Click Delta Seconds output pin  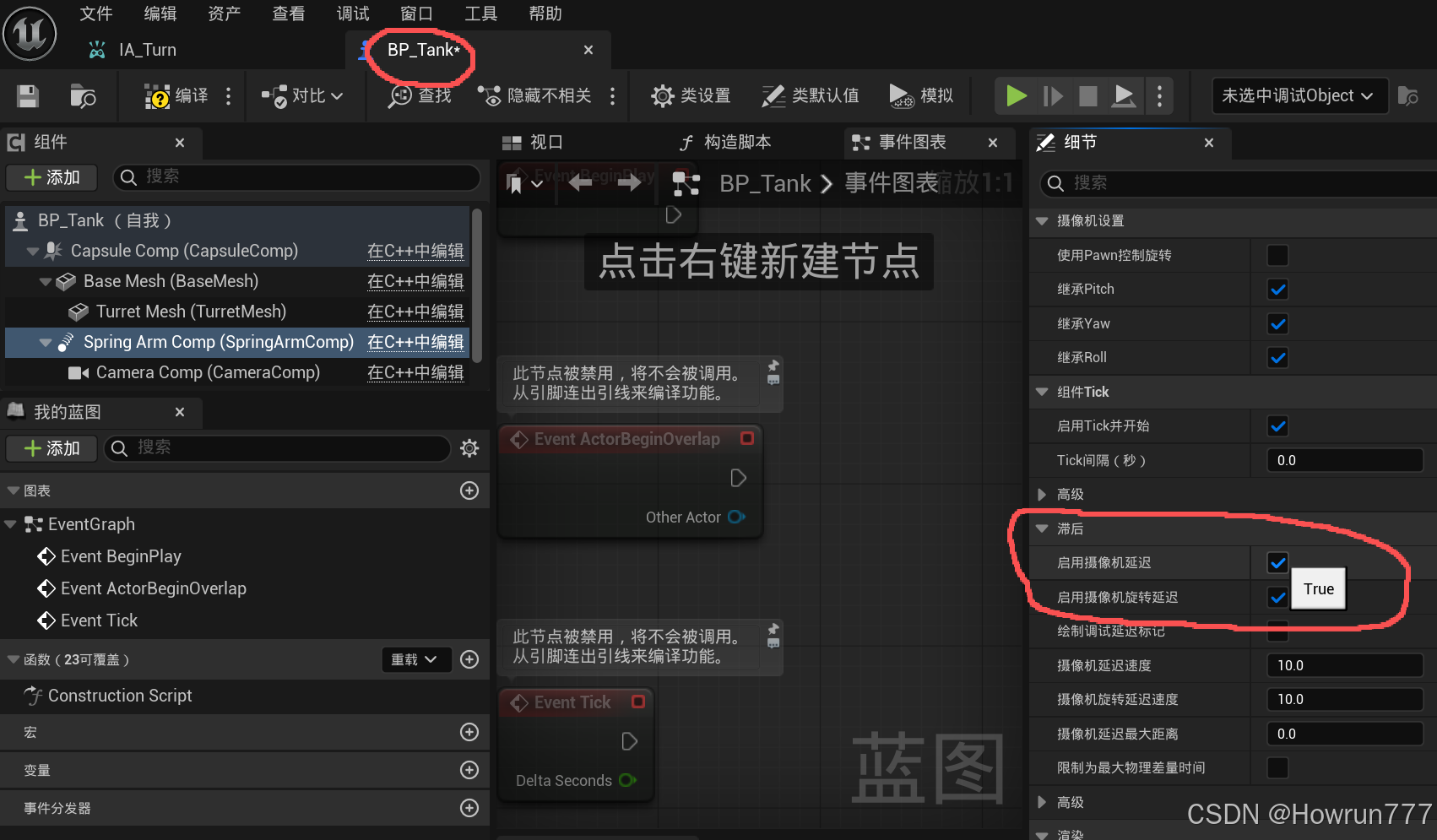point(627,780)
